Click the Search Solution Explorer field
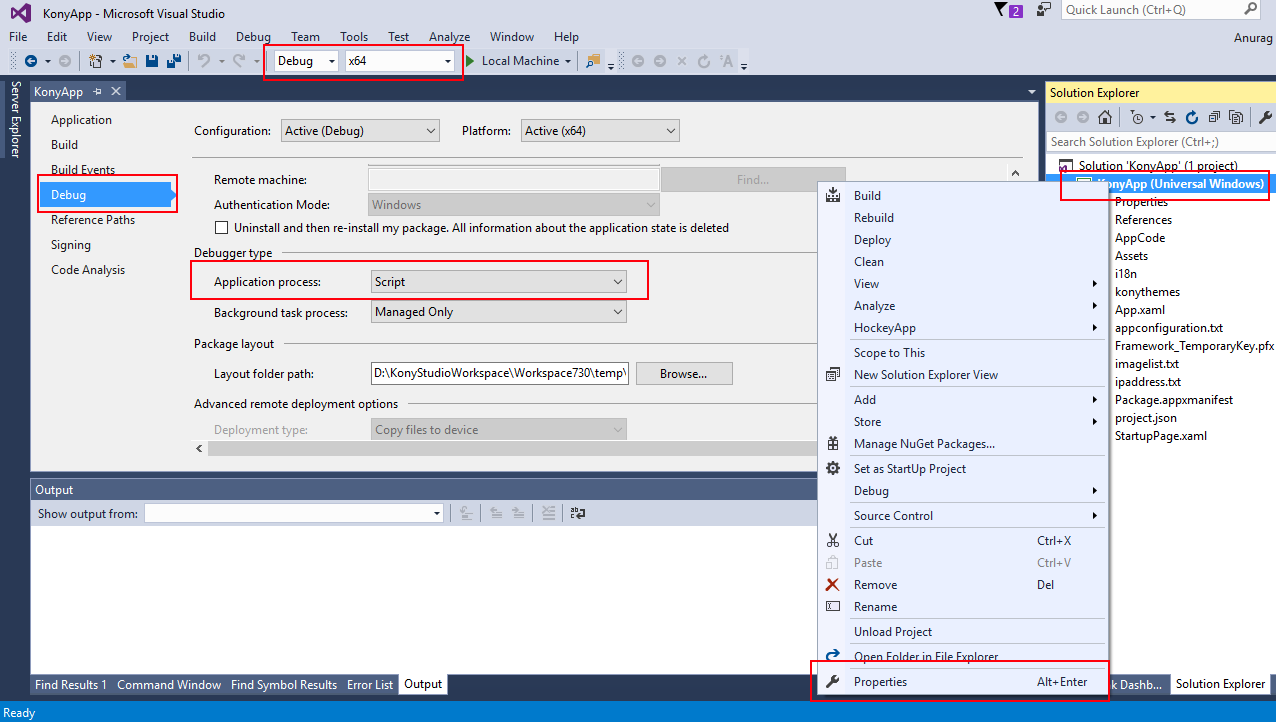 point(1160,142)
